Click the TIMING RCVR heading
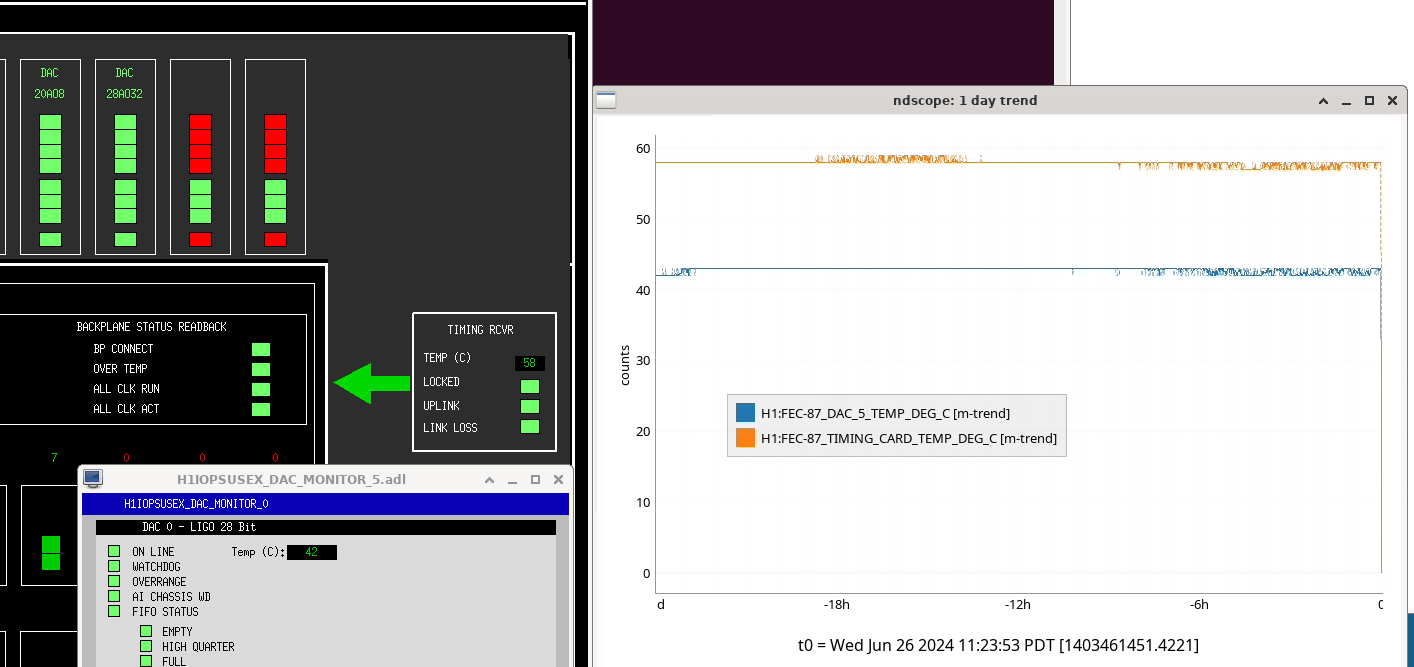Viewport: 1414px width, 667px height. click(x=481, y=329)
